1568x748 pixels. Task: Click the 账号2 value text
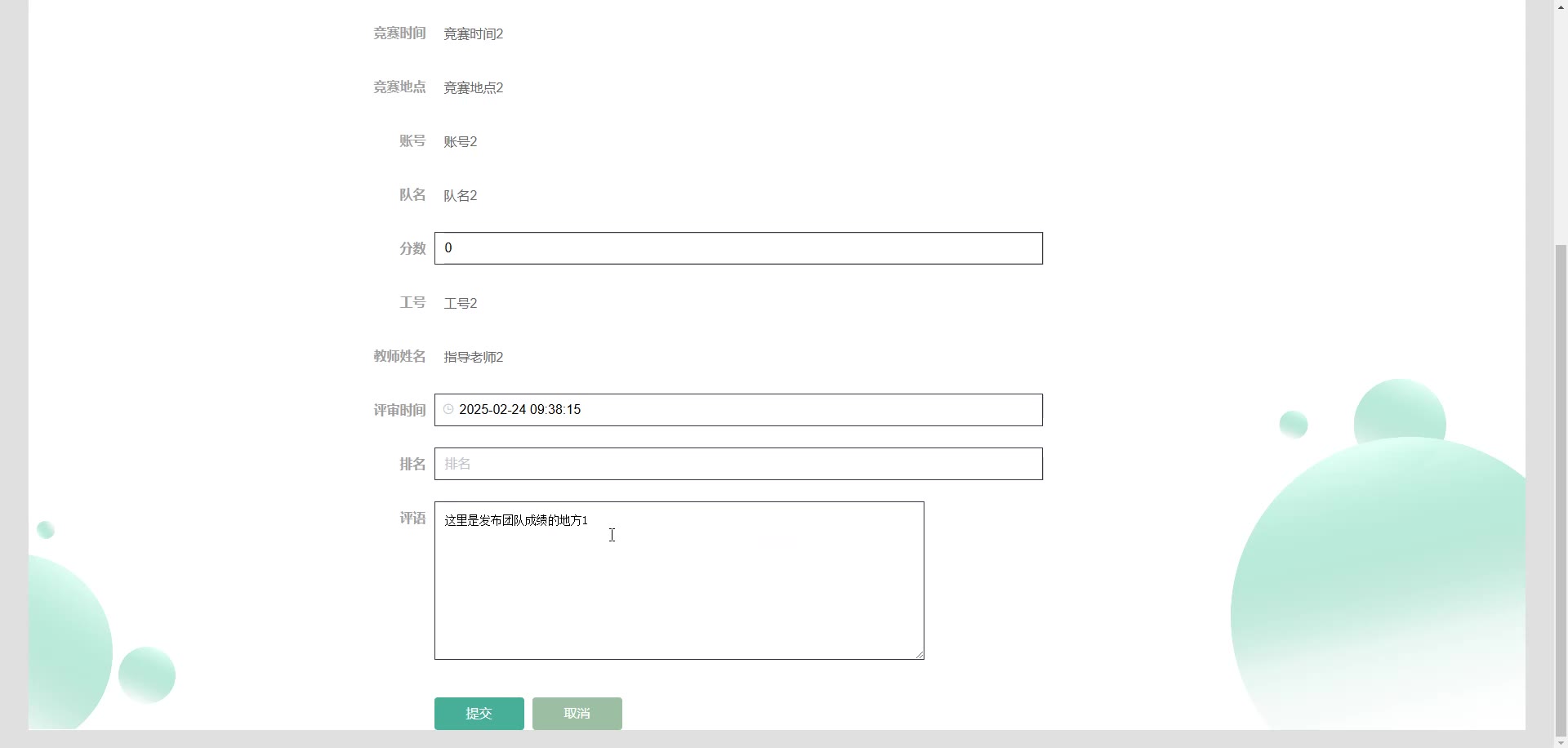click(461, 141)
